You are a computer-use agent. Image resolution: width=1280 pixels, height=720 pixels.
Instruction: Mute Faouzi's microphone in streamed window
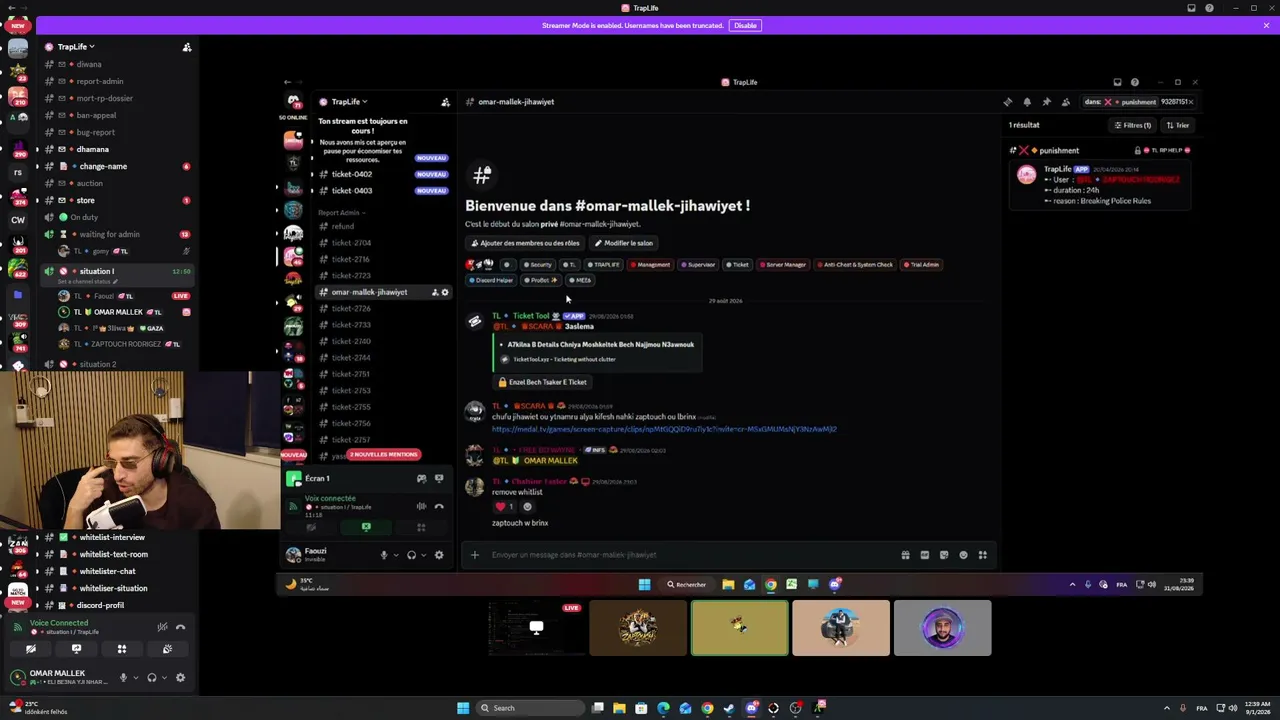pyautogui.click(x=384, y=555)
